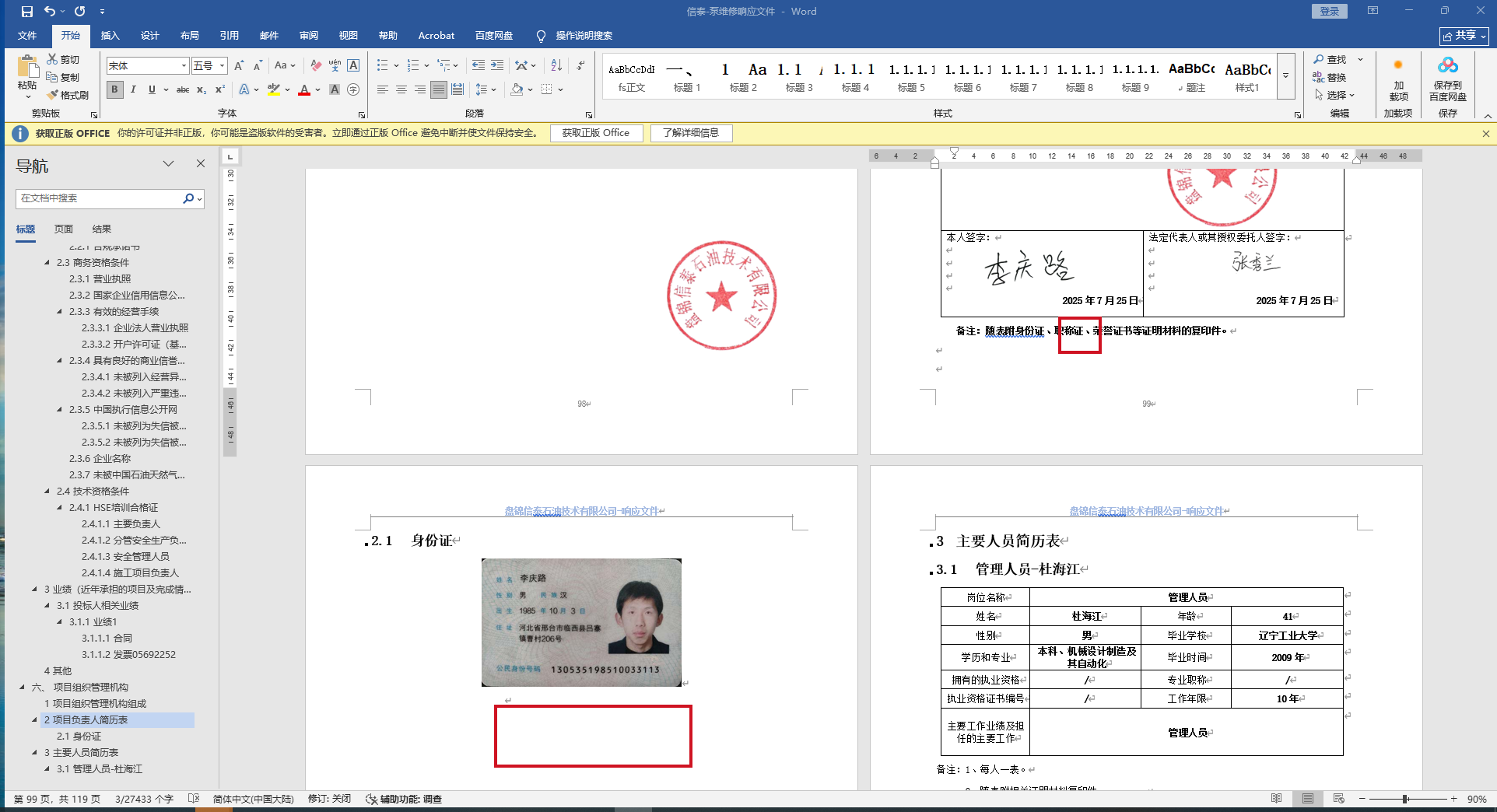Activate the Format Painter 格式刷
The image size is (1497, 812).
point(52,95)
